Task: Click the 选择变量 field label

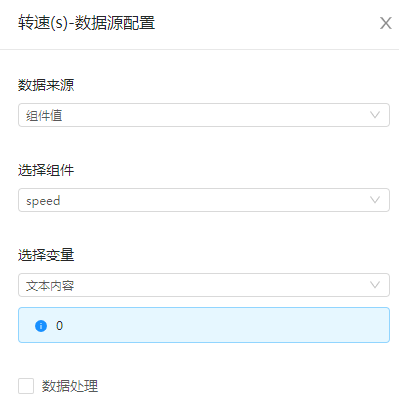Action: tap(46, 255)
